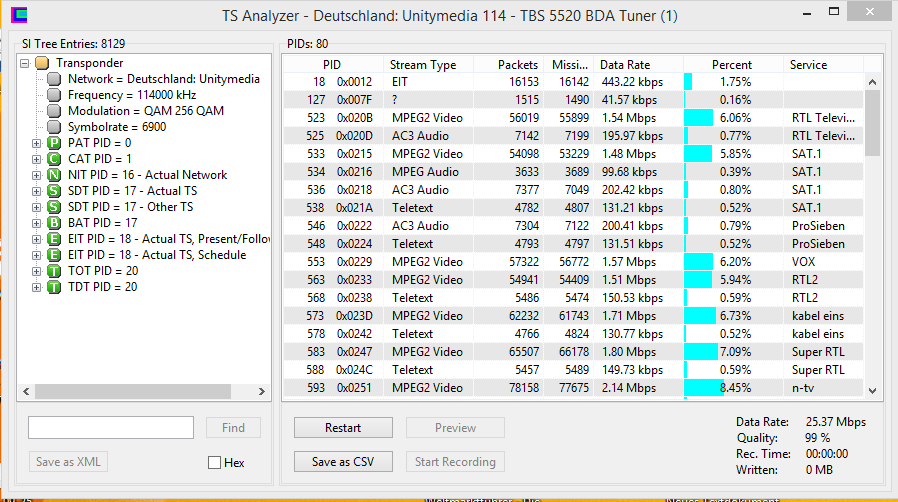Select the PID 563 RTL2 video row

tap(573, 280)
